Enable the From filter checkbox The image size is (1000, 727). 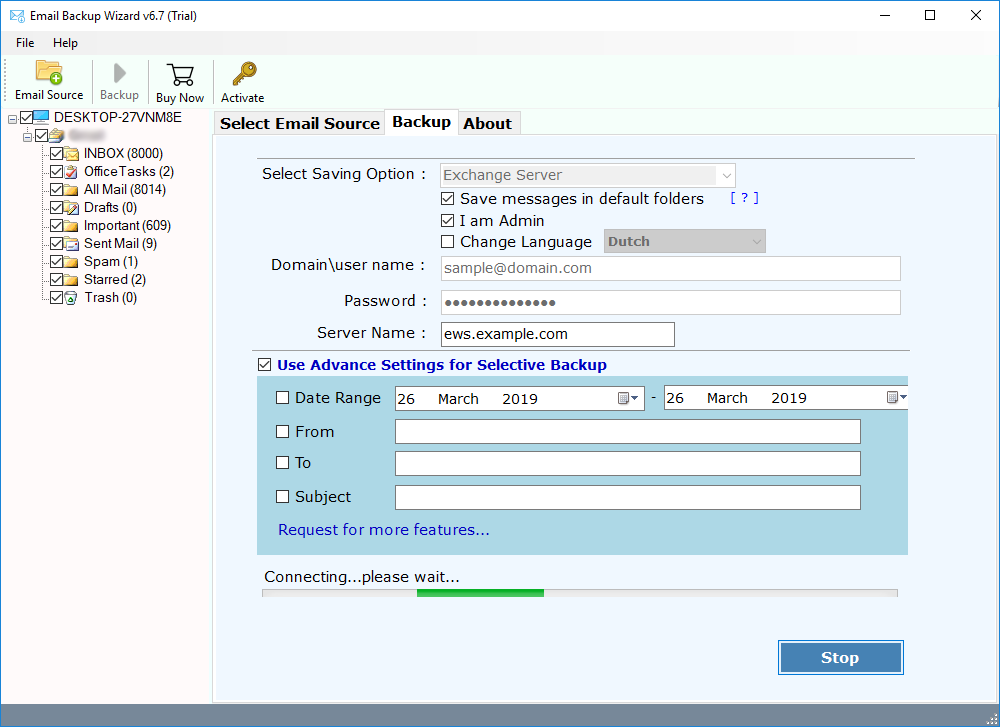[x=283, y=432]
